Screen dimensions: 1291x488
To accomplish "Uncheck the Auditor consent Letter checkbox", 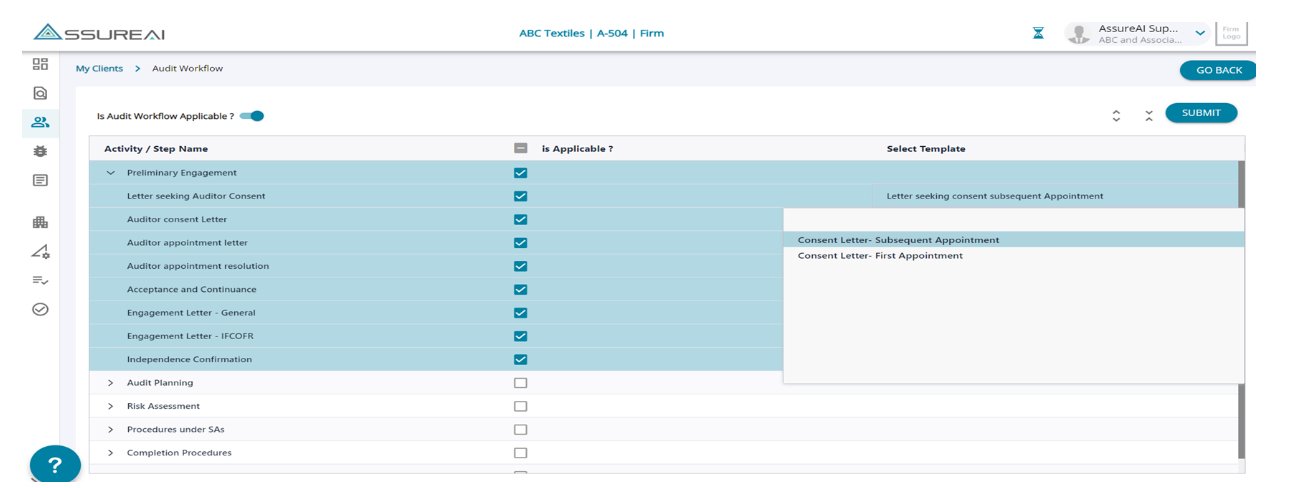I will pyautogui.click(x=520, y=219).
